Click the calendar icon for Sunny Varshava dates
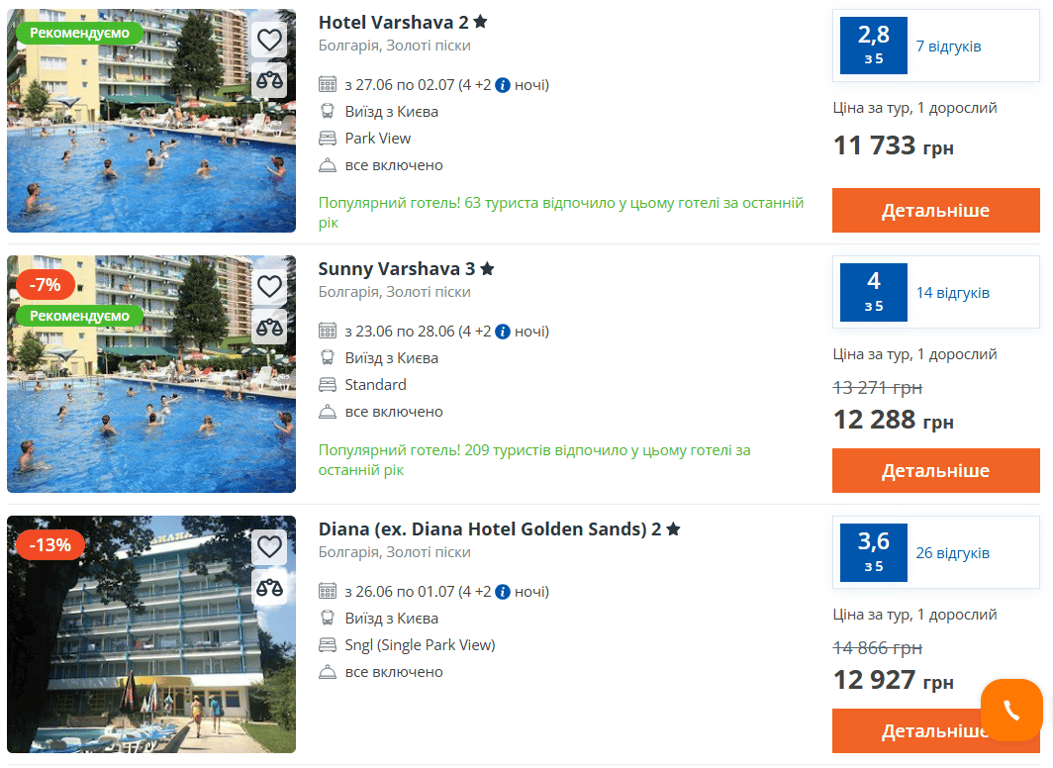The height and width of the screenshot is (768, 1053). click(x=328, y=331)
